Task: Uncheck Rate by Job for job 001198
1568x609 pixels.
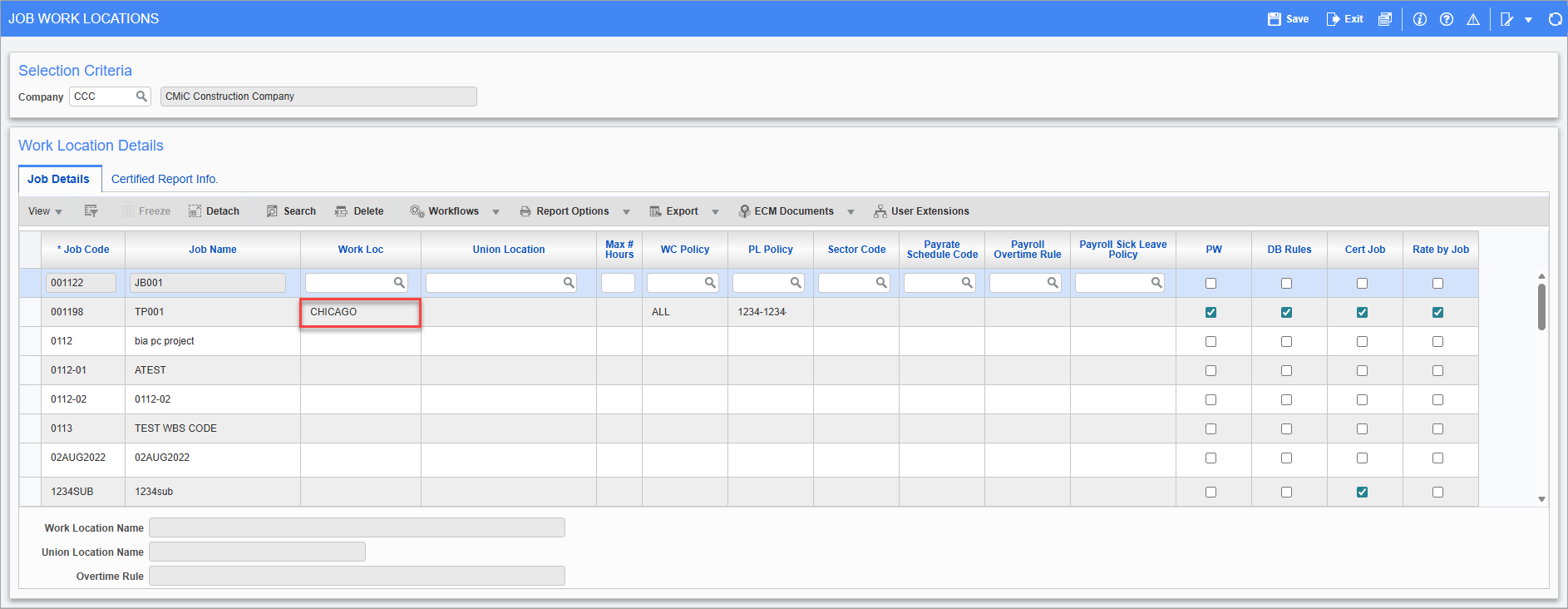Action: pyautogui.click(x=1437, y=313)
